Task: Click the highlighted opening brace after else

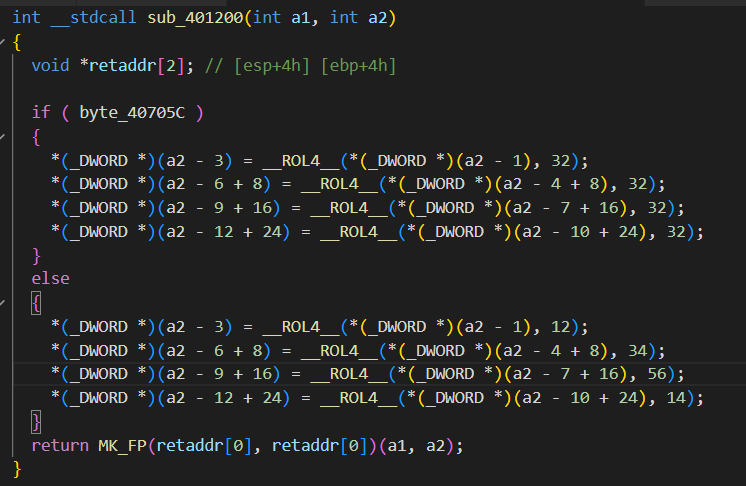Action: tap(37, 301)
